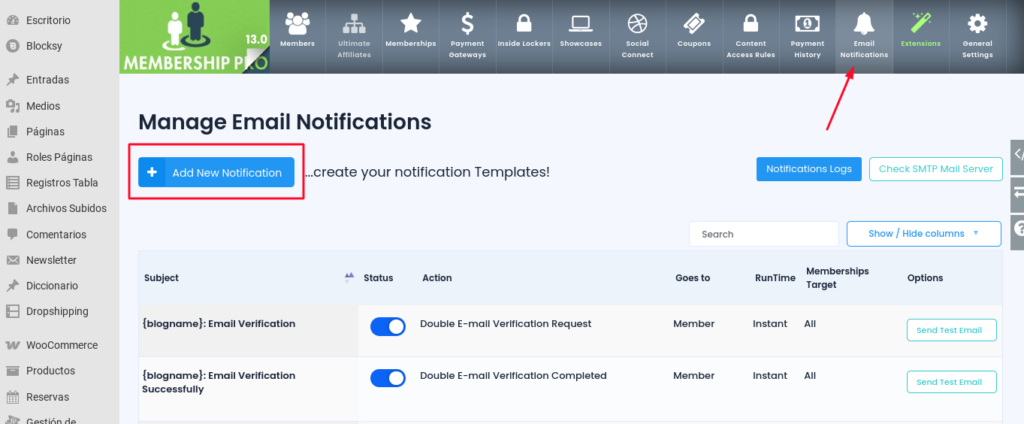Screen dimensions: 1024x424
Task: Click the Membership Pro logo
Action: coord(195,37)
